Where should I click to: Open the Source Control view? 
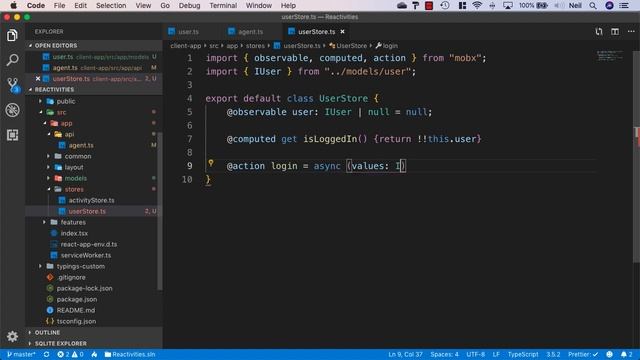pyautogui.click(x=12, y=85)
